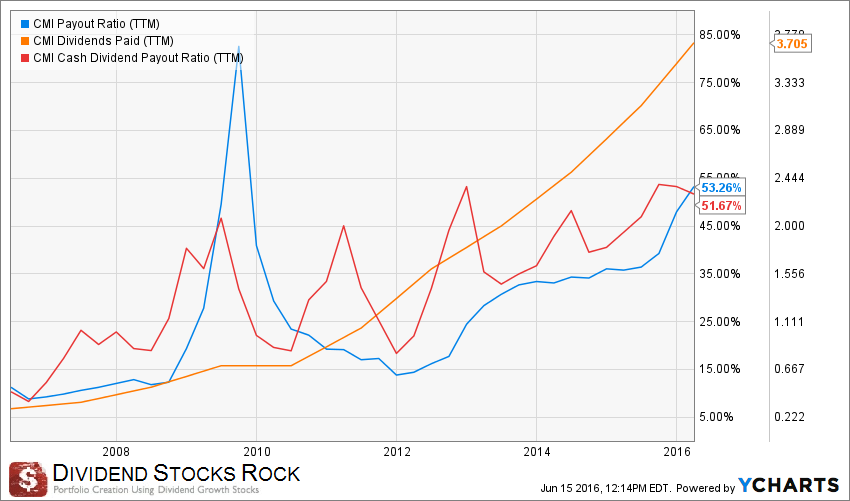Click the blue CMI Payout Ratio legend swatch
The width and height of the screenshot is (850, 501).
[x=24, y=24]
